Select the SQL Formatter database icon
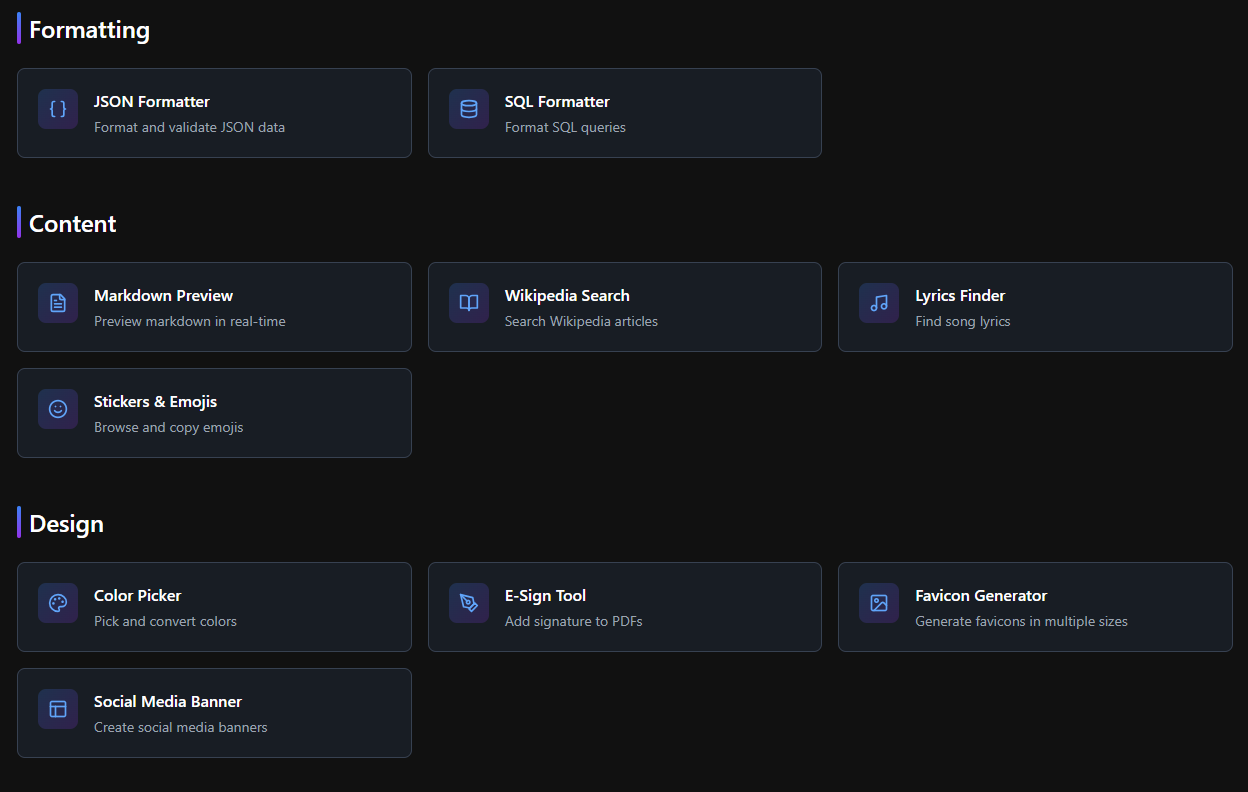The image size is (1248, 792). pyautogui.click(x=468, y=109)
